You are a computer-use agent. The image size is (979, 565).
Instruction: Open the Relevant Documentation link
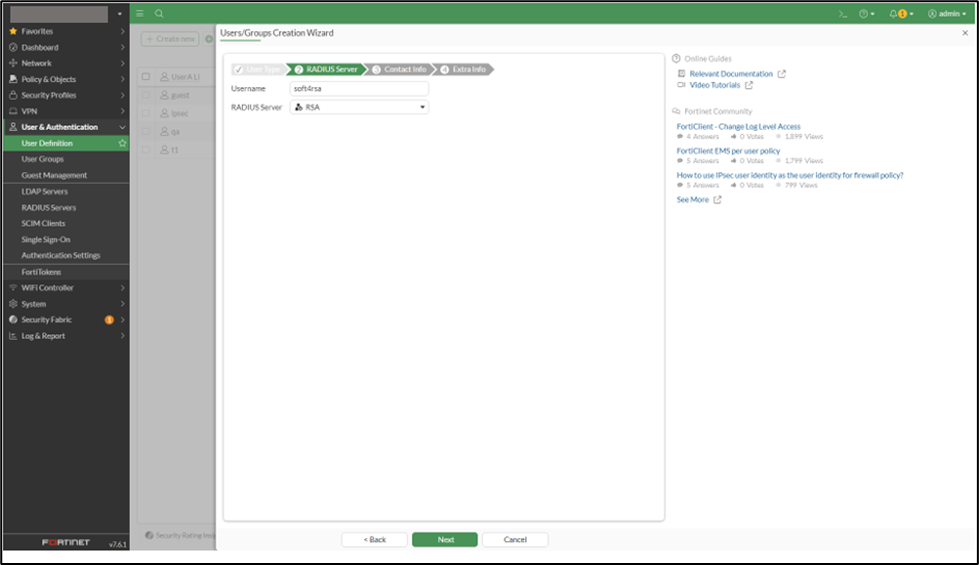coord(731,74)
